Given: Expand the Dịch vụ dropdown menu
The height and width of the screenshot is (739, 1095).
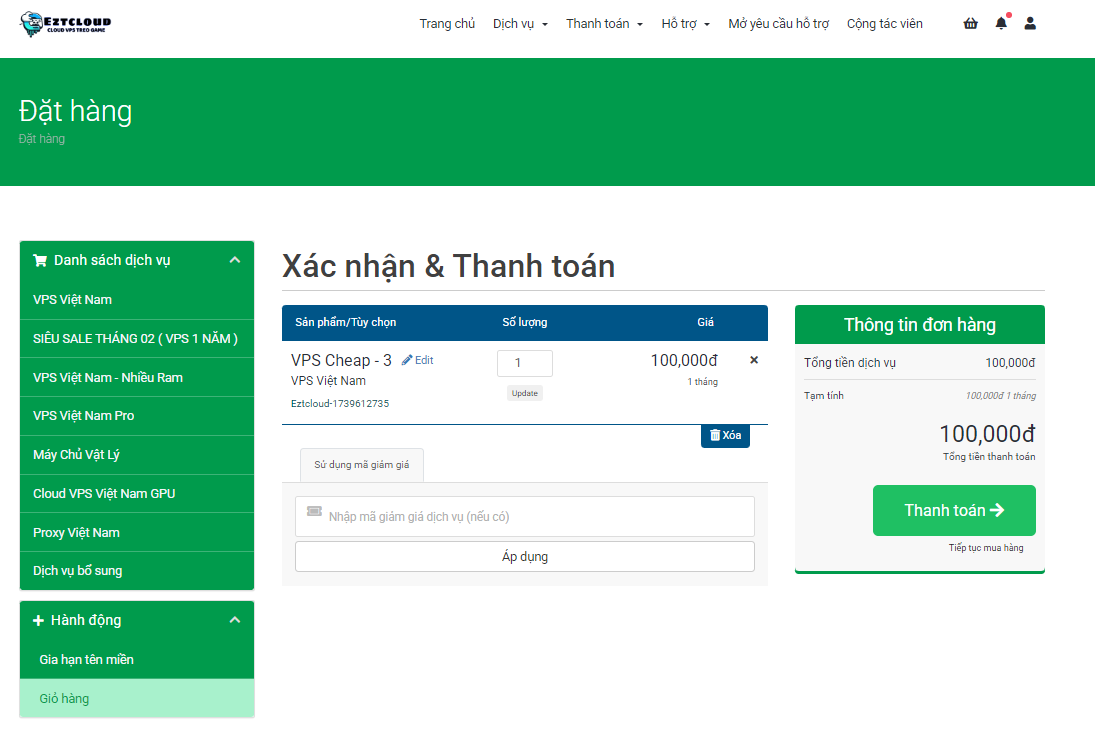Looking at the screenshot, I should 520,24.
